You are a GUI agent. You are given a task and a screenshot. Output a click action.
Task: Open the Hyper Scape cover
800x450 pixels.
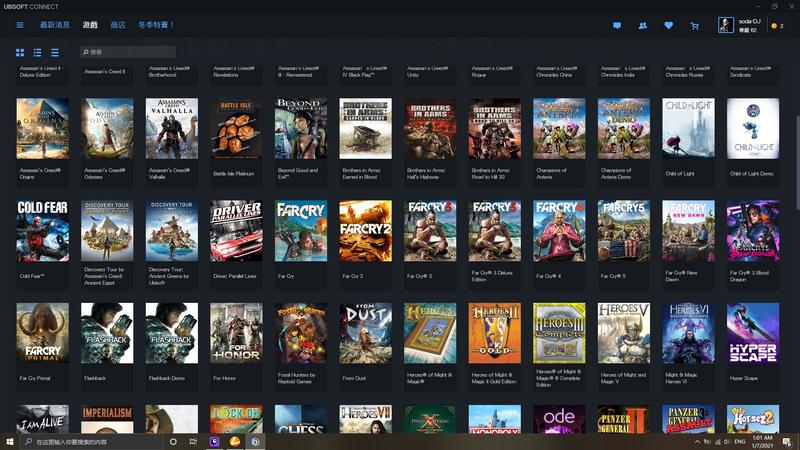[x=753, y=333]
